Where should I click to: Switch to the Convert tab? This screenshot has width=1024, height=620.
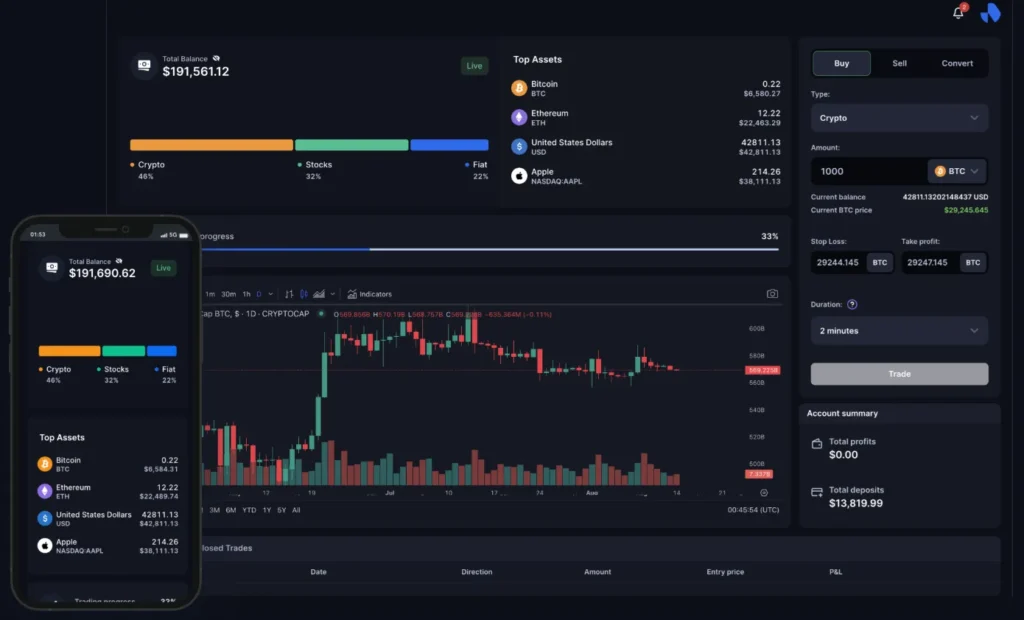point(956,62)
